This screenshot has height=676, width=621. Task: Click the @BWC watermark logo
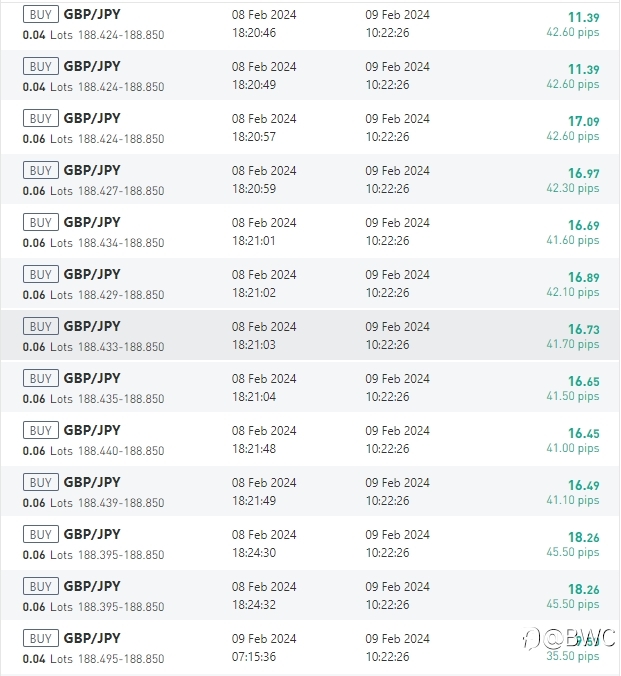[x=568, y=638]
